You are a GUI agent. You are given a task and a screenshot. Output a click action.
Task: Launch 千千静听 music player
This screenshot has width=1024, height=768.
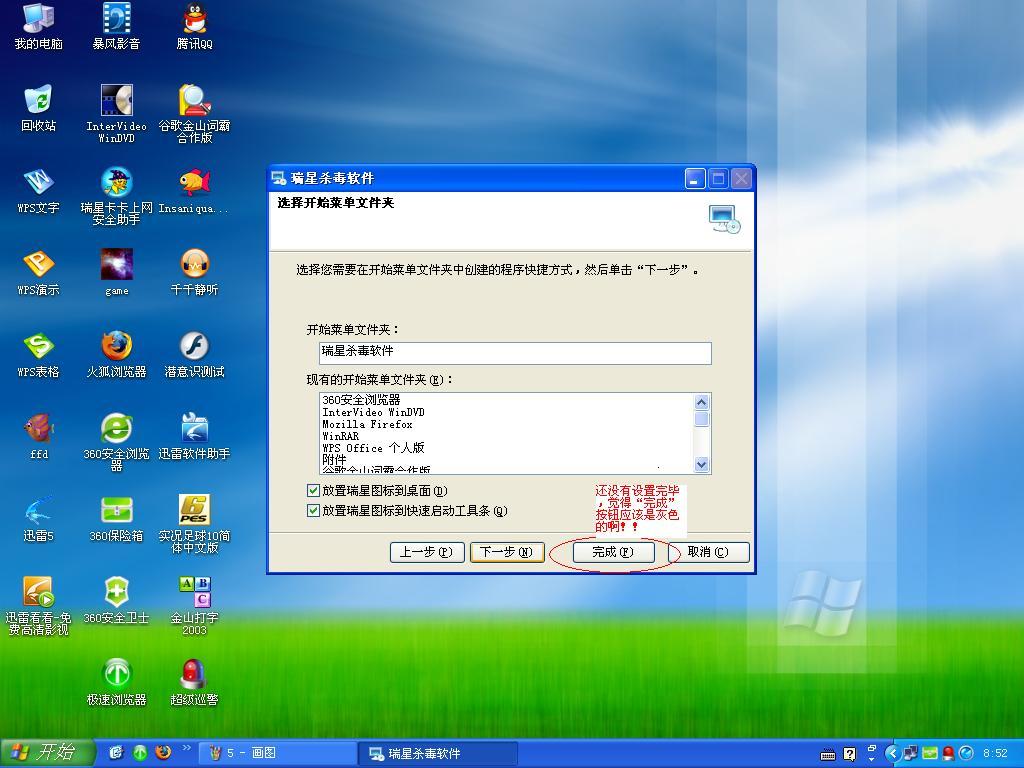pyautogui.click(x=194, y=273)
